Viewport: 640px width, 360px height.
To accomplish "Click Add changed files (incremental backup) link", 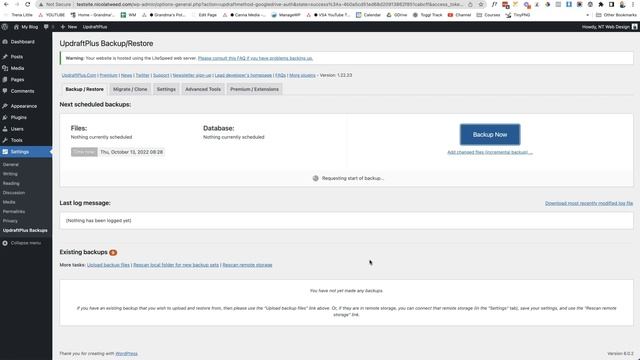I will pyautogui.click(x=490, y=152).
